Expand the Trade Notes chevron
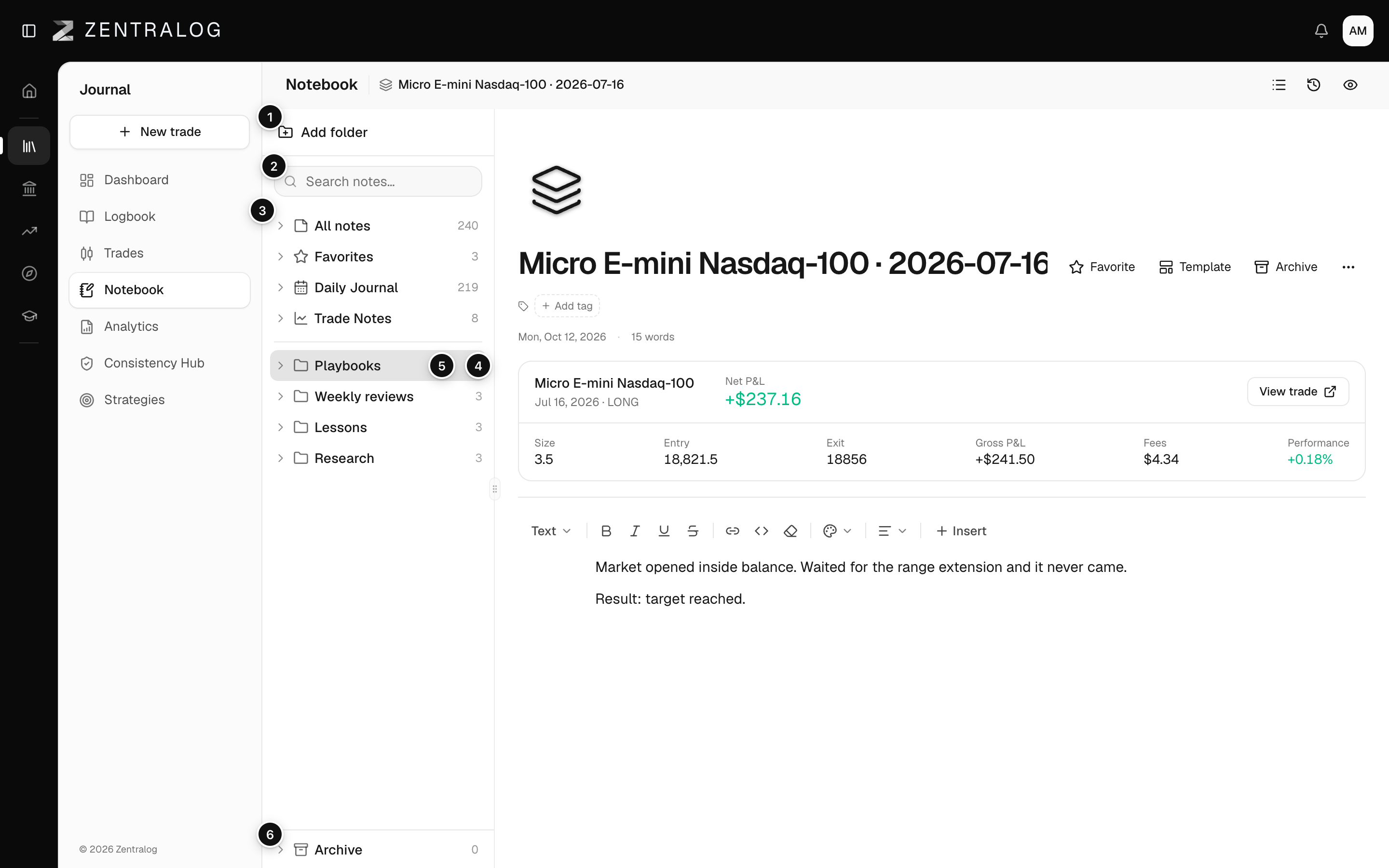 pyautogui.click(x=281, y=319)
